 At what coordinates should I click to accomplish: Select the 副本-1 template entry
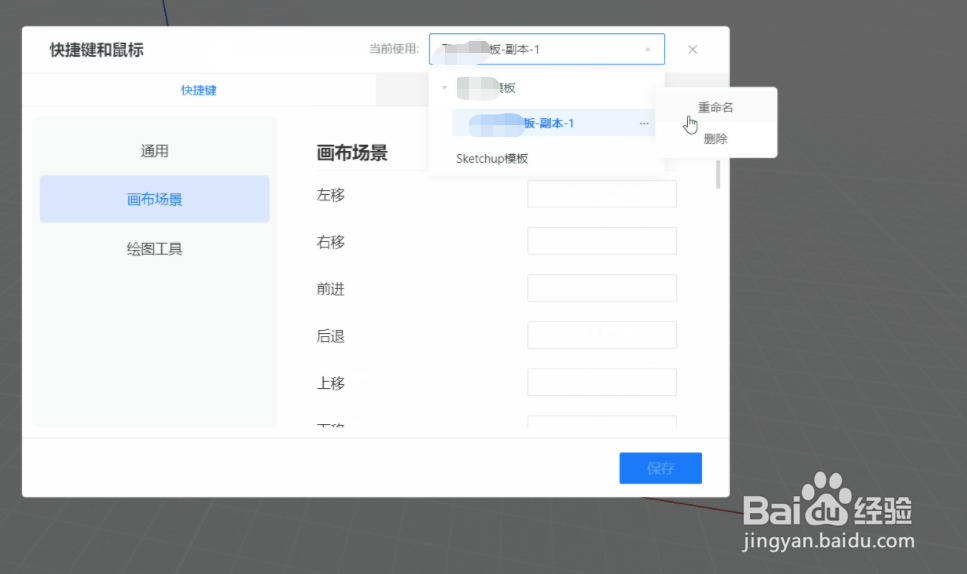click(x=553, y=123)
